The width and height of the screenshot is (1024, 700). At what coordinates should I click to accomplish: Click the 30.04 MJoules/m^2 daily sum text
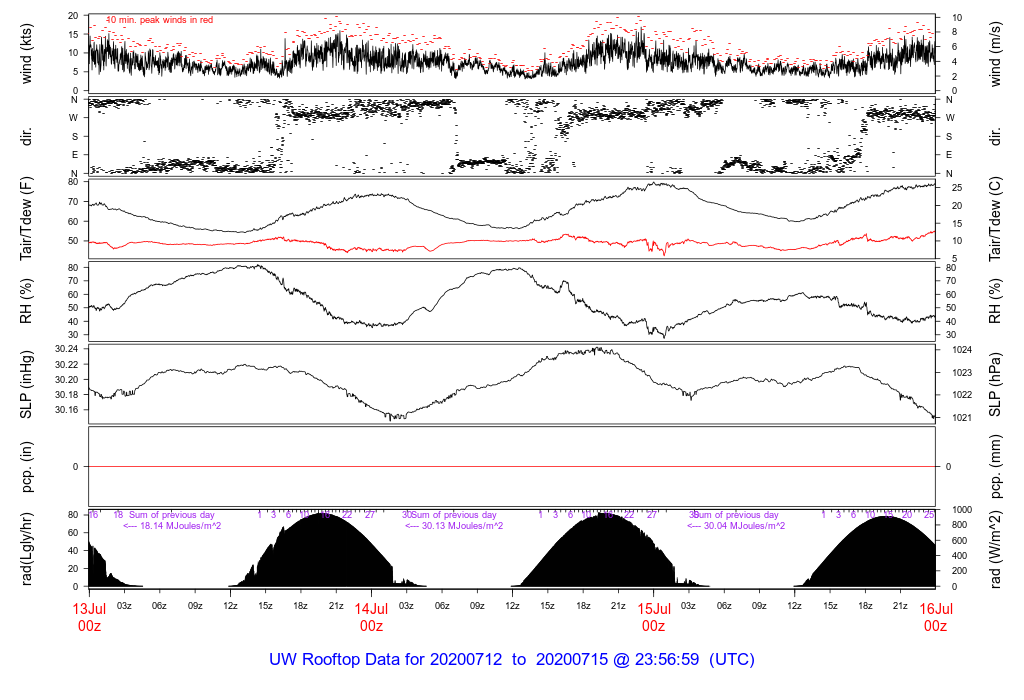[x=735, y=526]
